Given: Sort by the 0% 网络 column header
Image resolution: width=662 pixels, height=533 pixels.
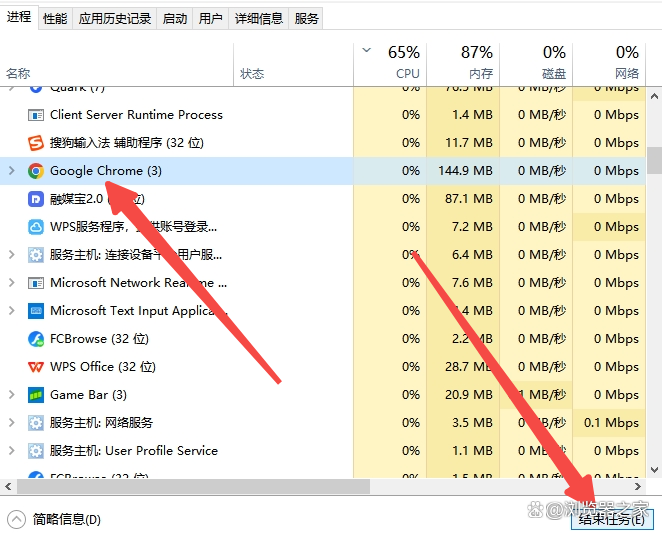Looking at the screenshot, I should coord(609,65).
